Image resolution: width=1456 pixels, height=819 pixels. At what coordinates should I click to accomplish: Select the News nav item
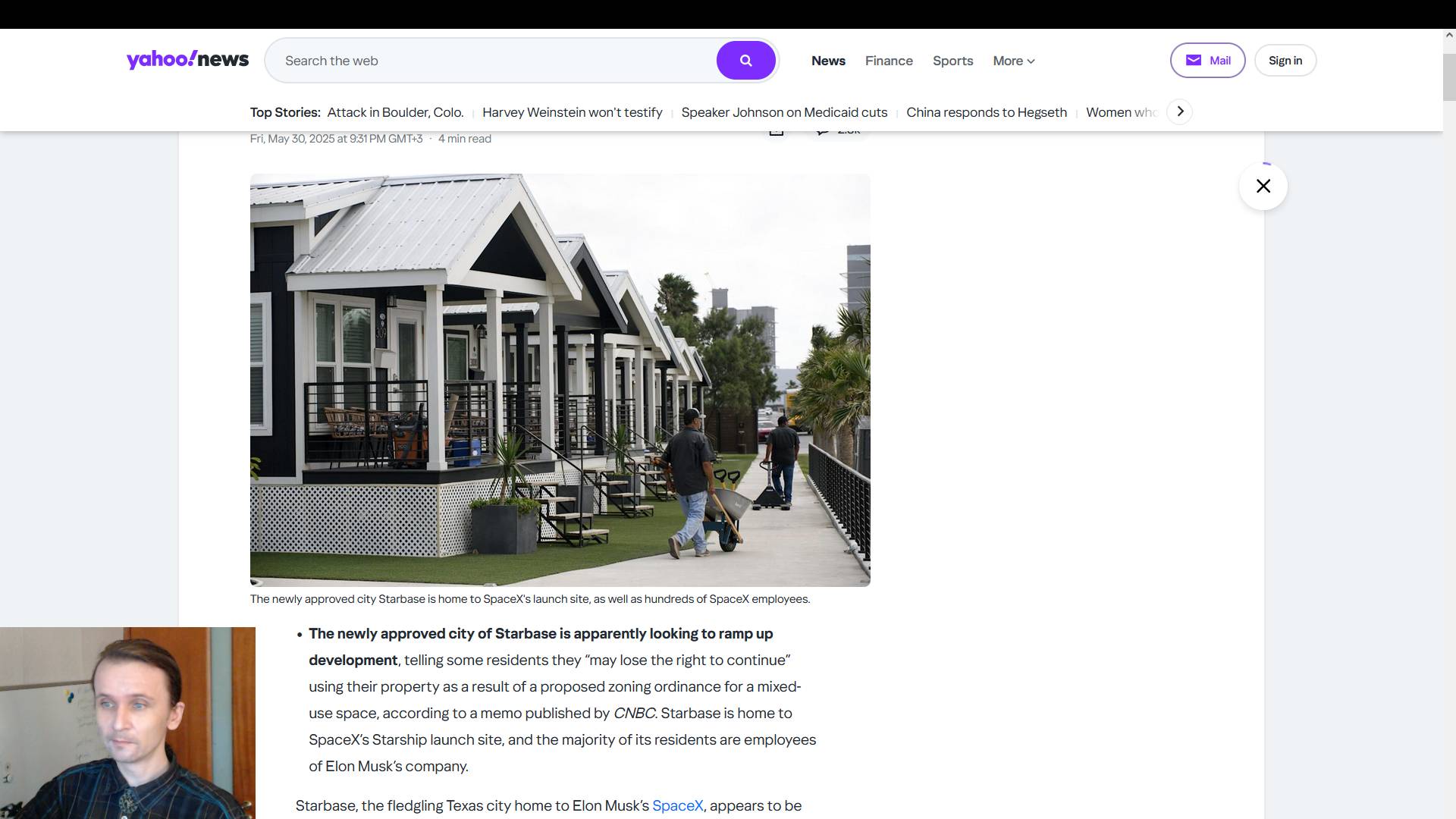point(828,61)
